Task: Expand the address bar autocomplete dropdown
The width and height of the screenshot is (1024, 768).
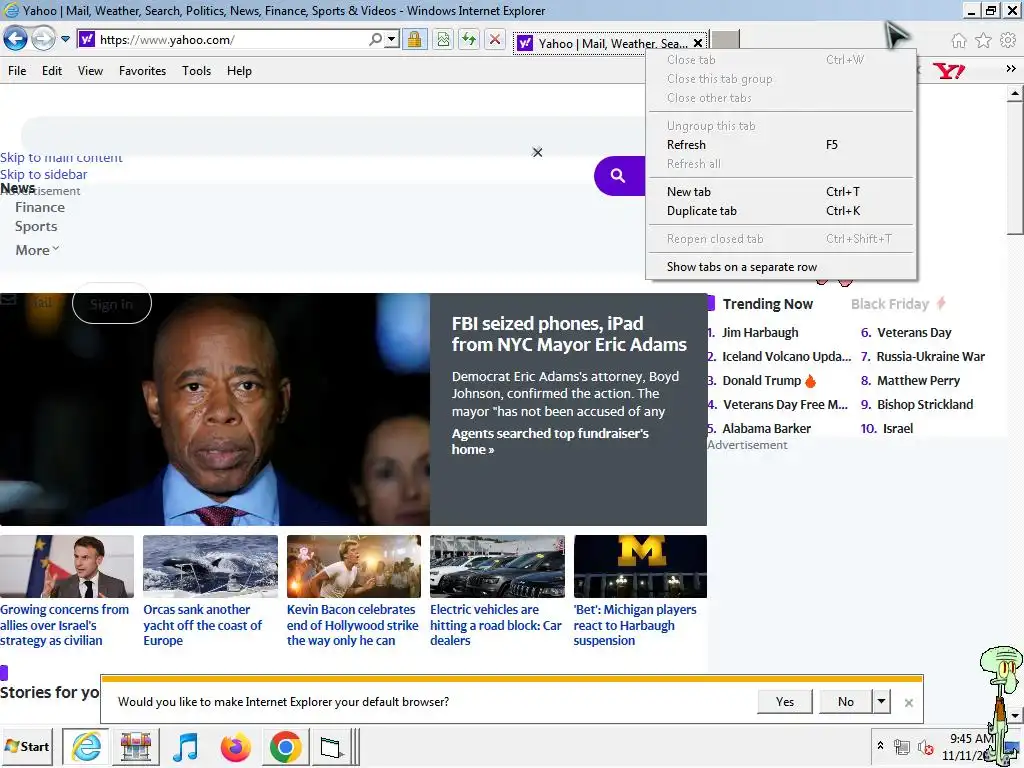Action: click(x=391, y=39)
